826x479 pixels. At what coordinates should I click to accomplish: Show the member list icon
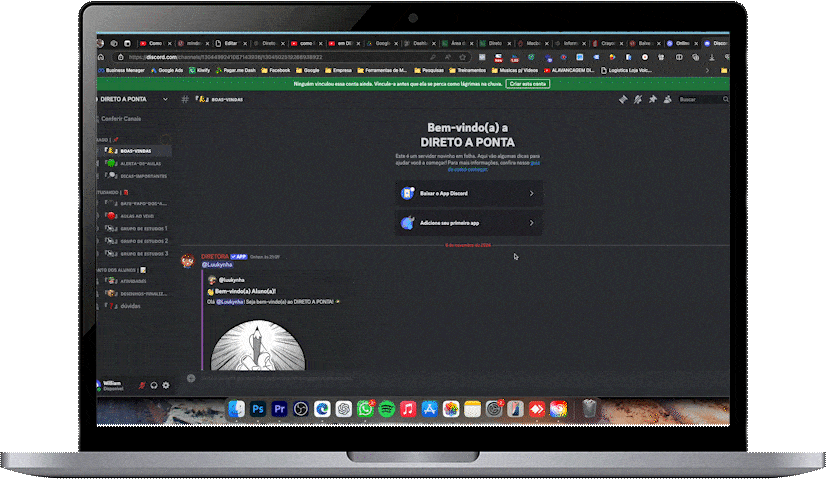coord(666,100)
